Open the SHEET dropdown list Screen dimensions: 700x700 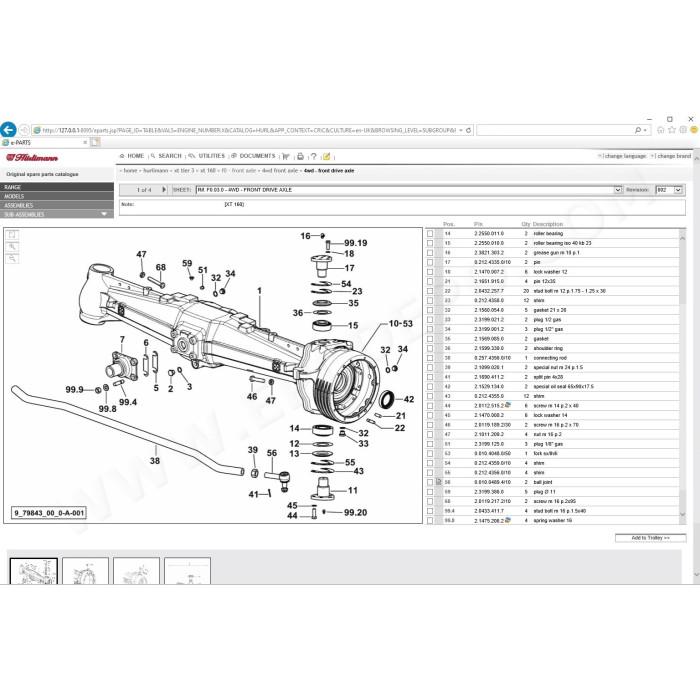pyautogui.click(x=618, y=190)
